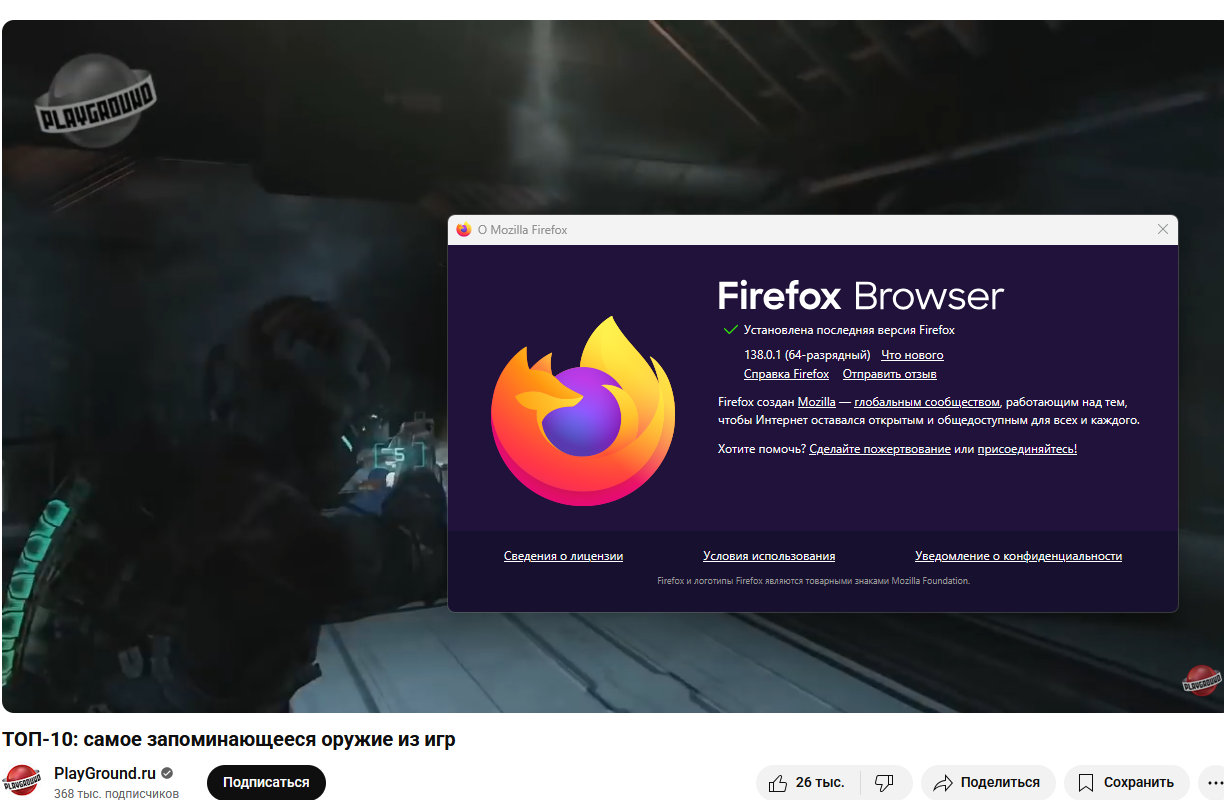
Task: Click 'Отправить отзыв' feedback link
Action: (889, 374)
